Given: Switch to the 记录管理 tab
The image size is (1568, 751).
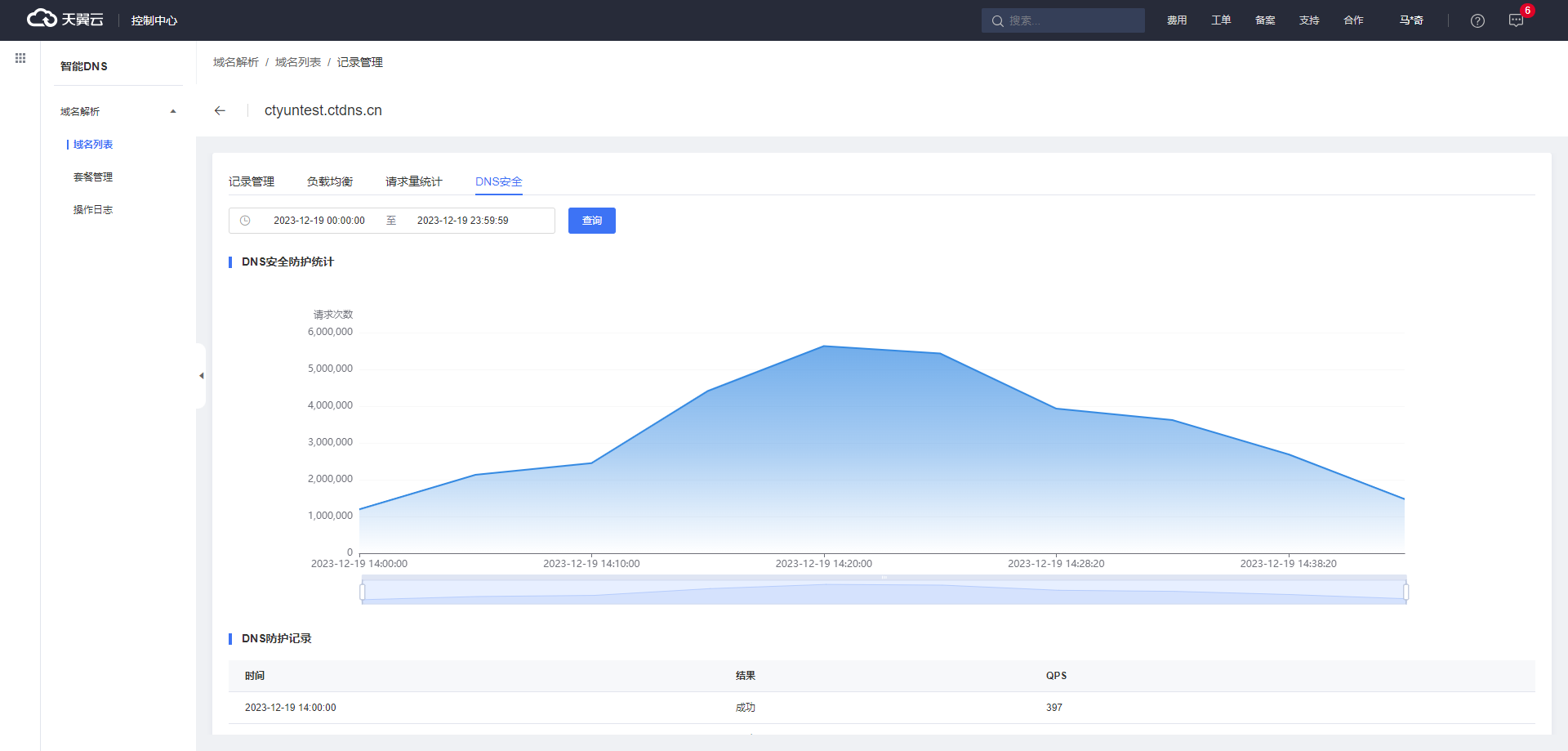Looking at the screenshot, I should pyautogui.click(x=252, y=181).
